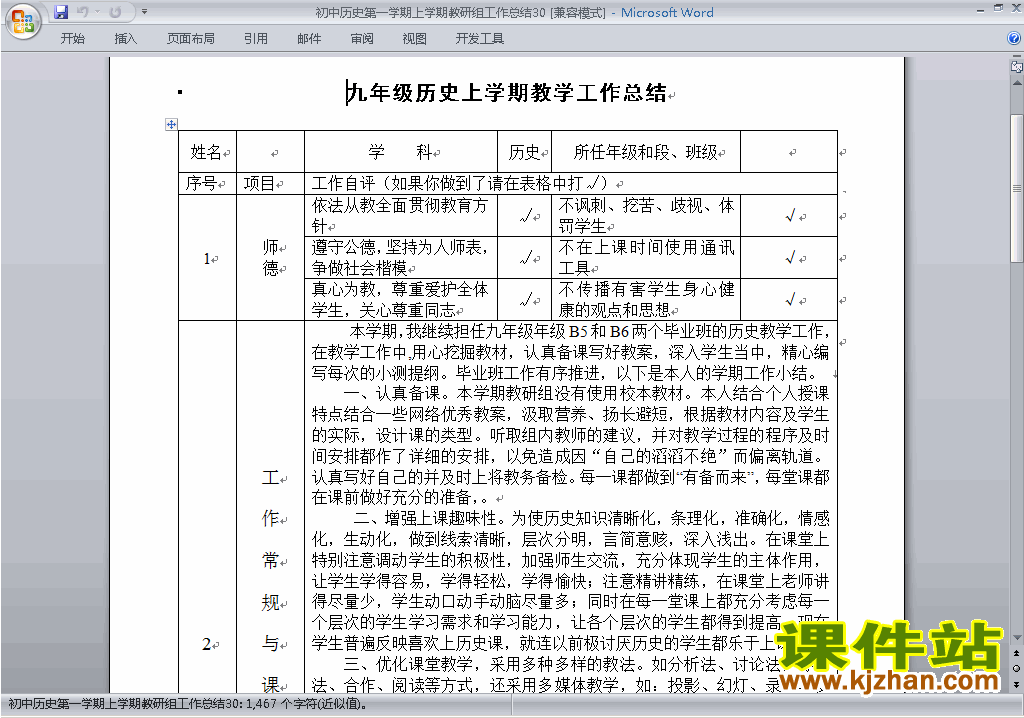
Task: Click the Next Page double-arrow button
Action: pyautogui.click(x=1017, y=685)
